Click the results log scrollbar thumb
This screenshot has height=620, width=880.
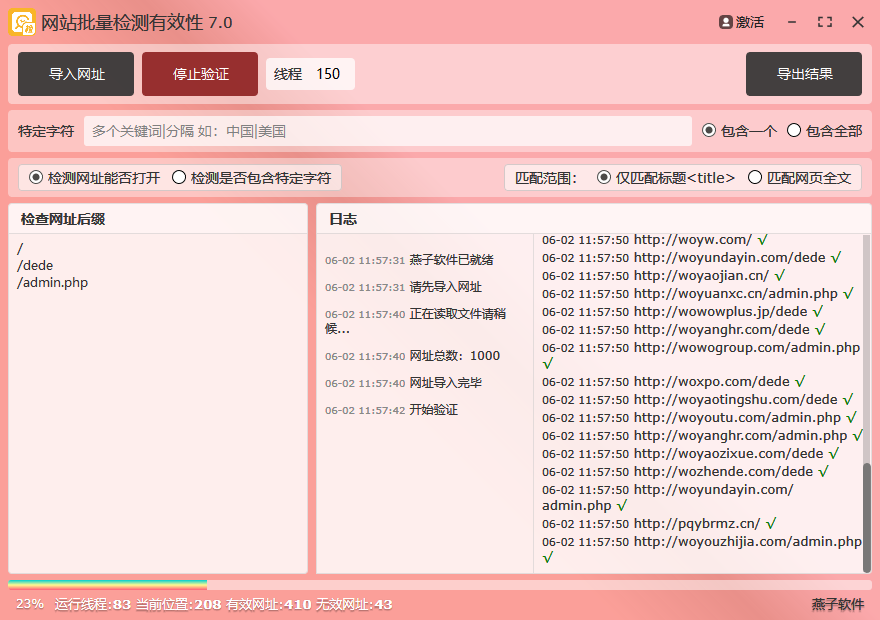[x=867, y=516]
